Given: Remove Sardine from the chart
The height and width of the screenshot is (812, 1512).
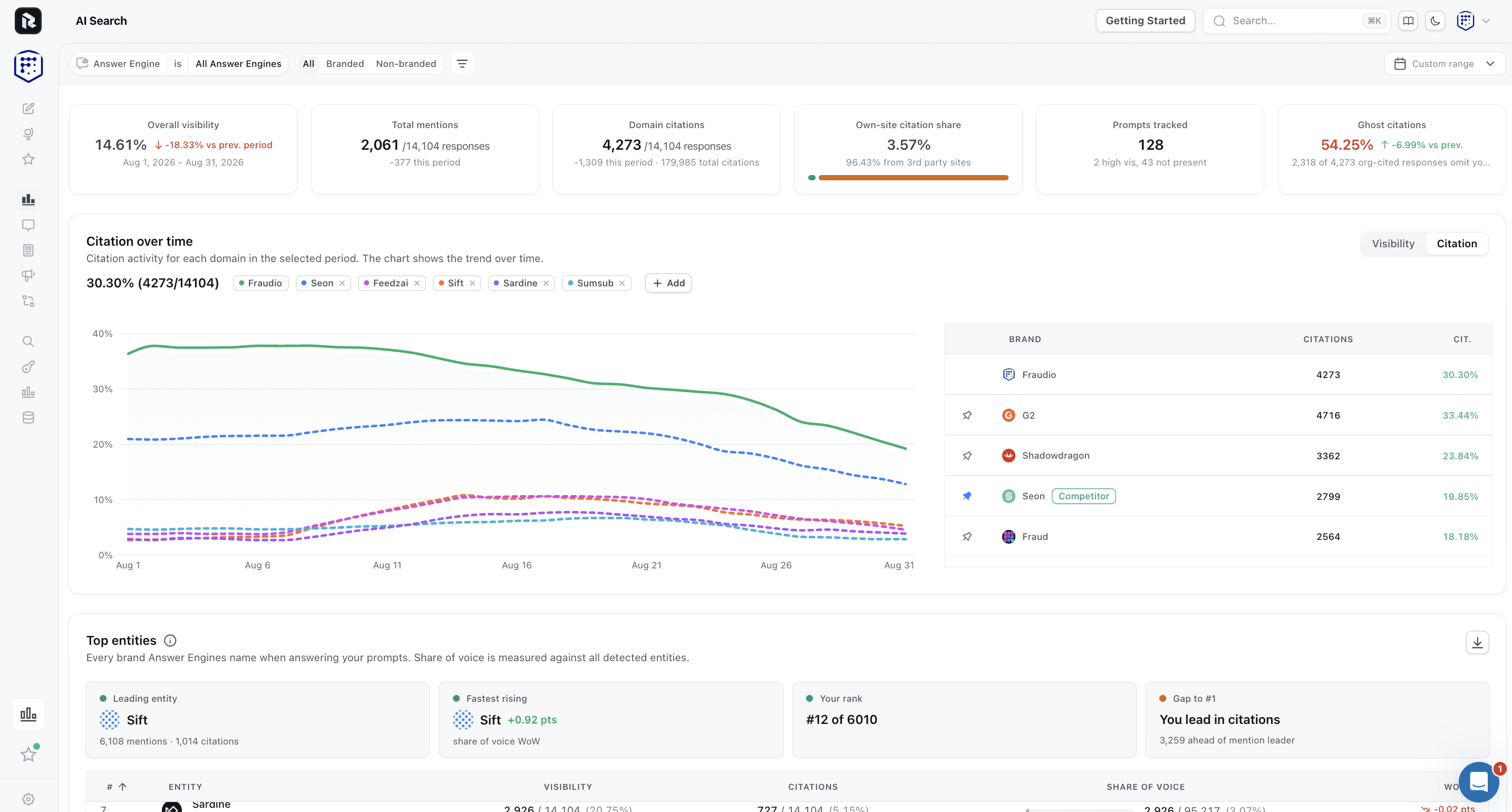Looking at the screenshot, I should (x=547, y=284).
